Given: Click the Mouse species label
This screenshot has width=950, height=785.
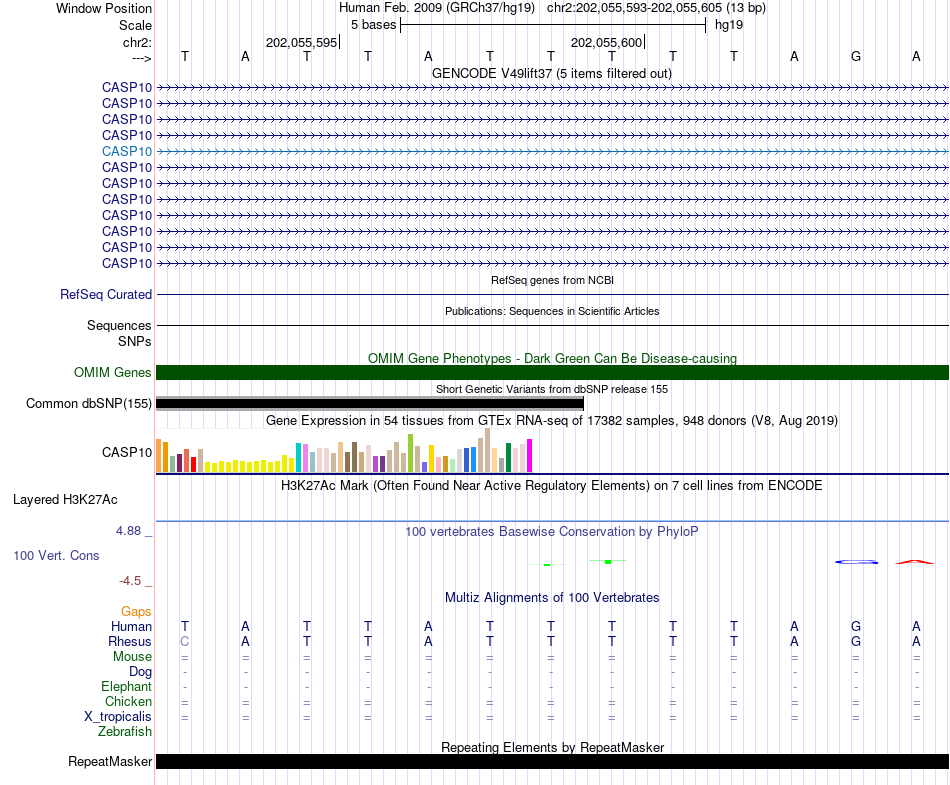Looking at the screenshot, I should tap(132, 657).
